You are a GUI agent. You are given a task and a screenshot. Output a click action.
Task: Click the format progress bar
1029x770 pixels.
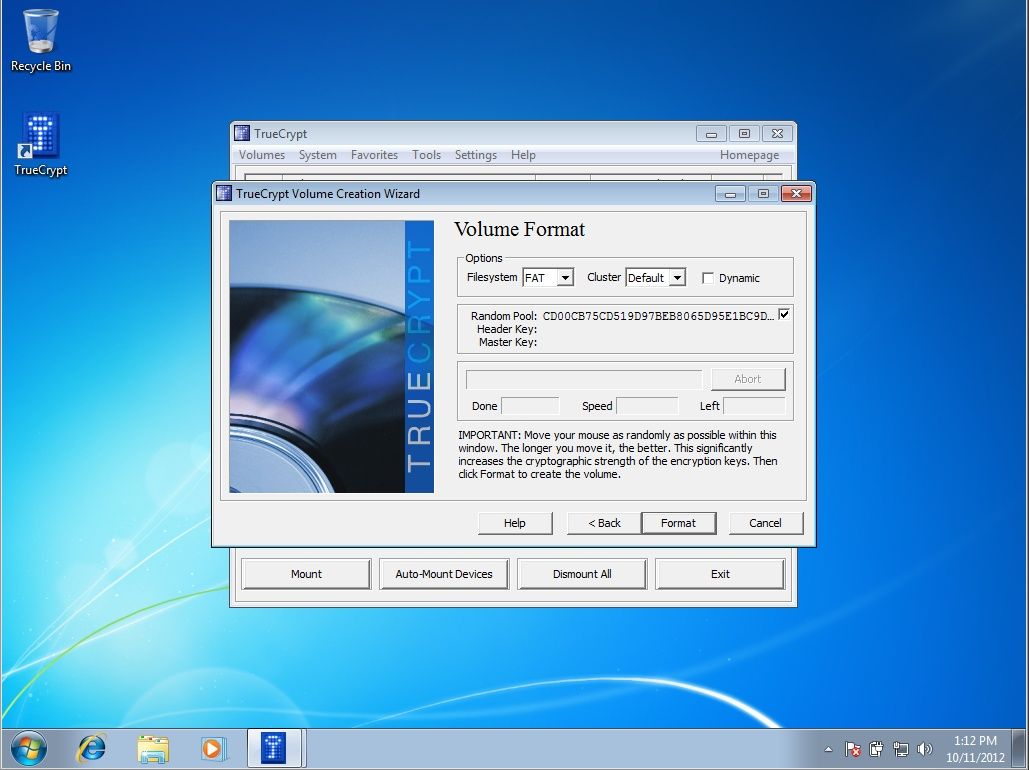[583, 379]
